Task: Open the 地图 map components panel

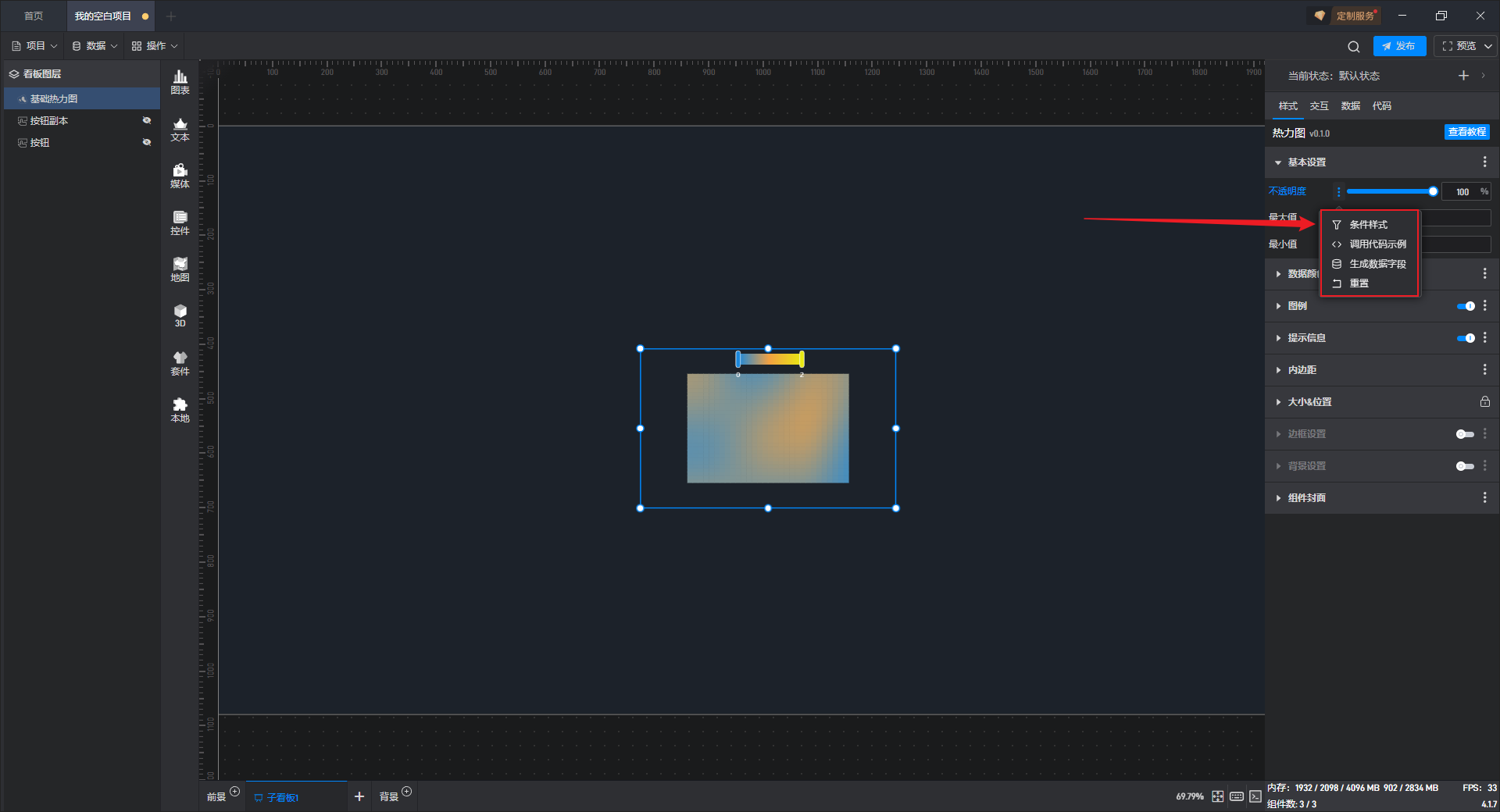Action: coord(180,269)
